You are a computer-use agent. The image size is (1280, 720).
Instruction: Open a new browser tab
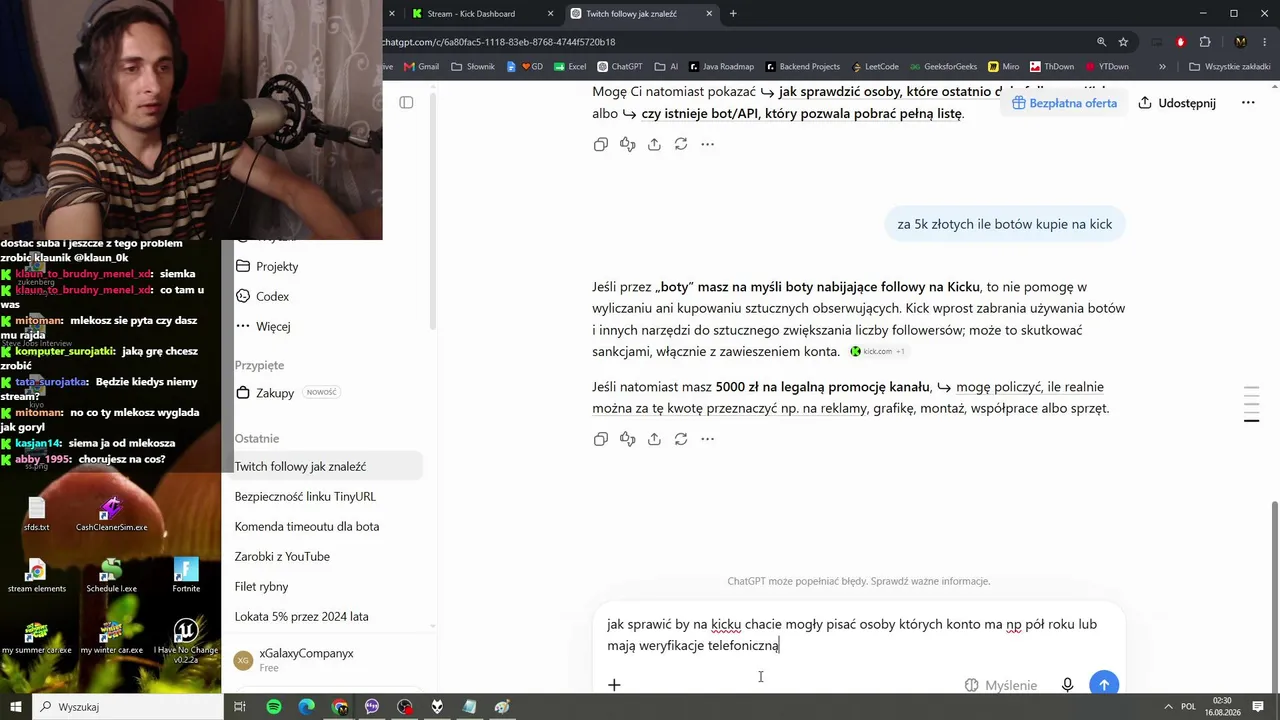point(733,14)
